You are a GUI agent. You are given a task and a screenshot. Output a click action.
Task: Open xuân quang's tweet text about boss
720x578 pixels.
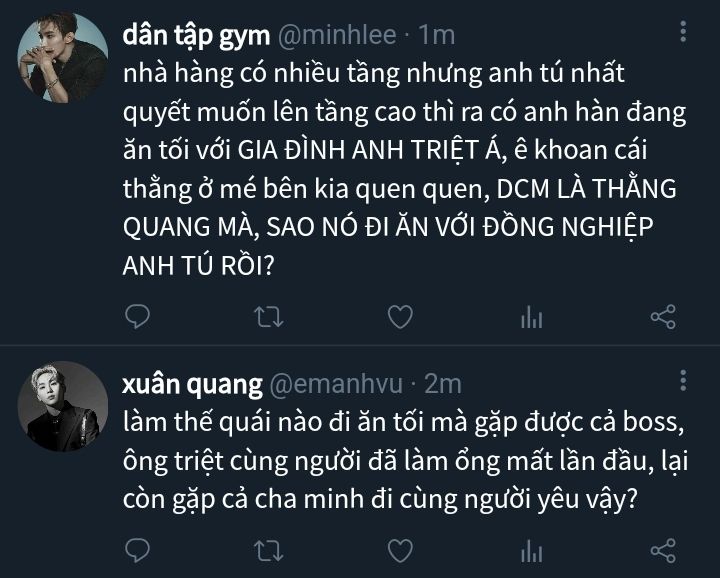[405, 460]
